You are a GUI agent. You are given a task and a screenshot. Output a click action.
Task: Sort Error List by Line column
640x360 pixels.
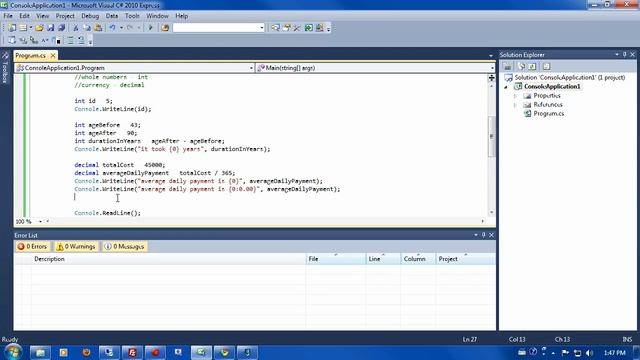pyautogui.click(x=383, y=259)
